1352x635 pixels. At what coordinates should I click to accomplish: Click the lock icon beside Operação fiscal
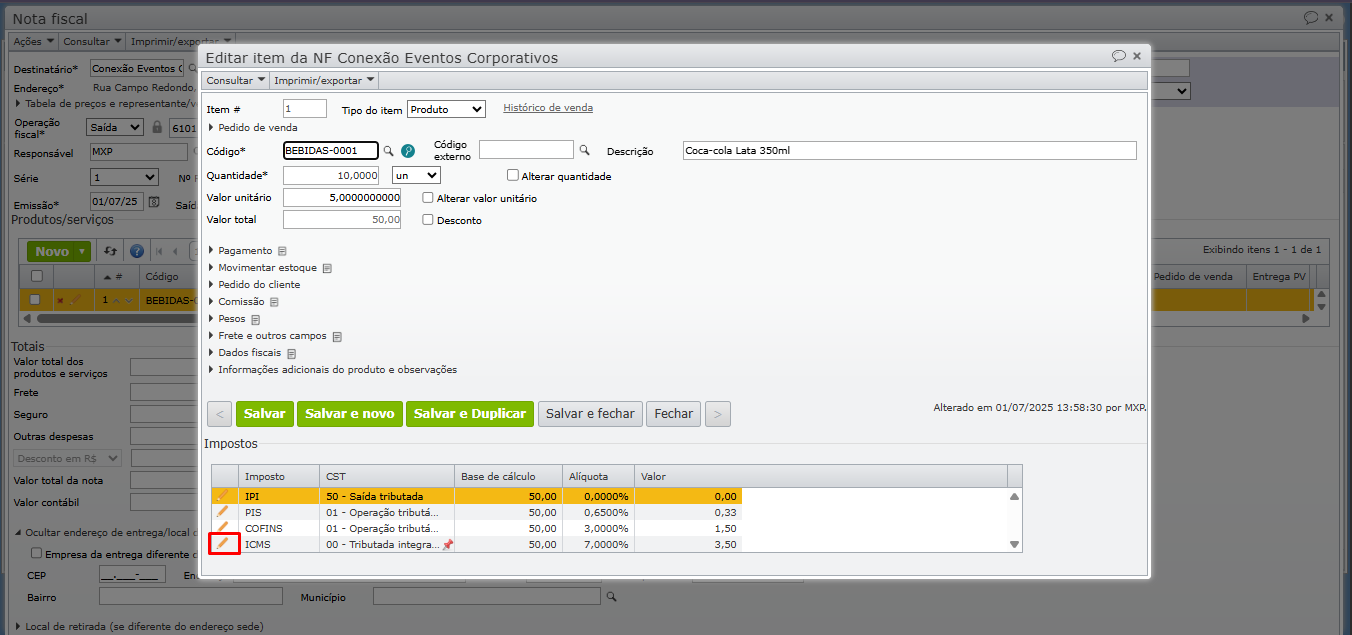point(156,128)
